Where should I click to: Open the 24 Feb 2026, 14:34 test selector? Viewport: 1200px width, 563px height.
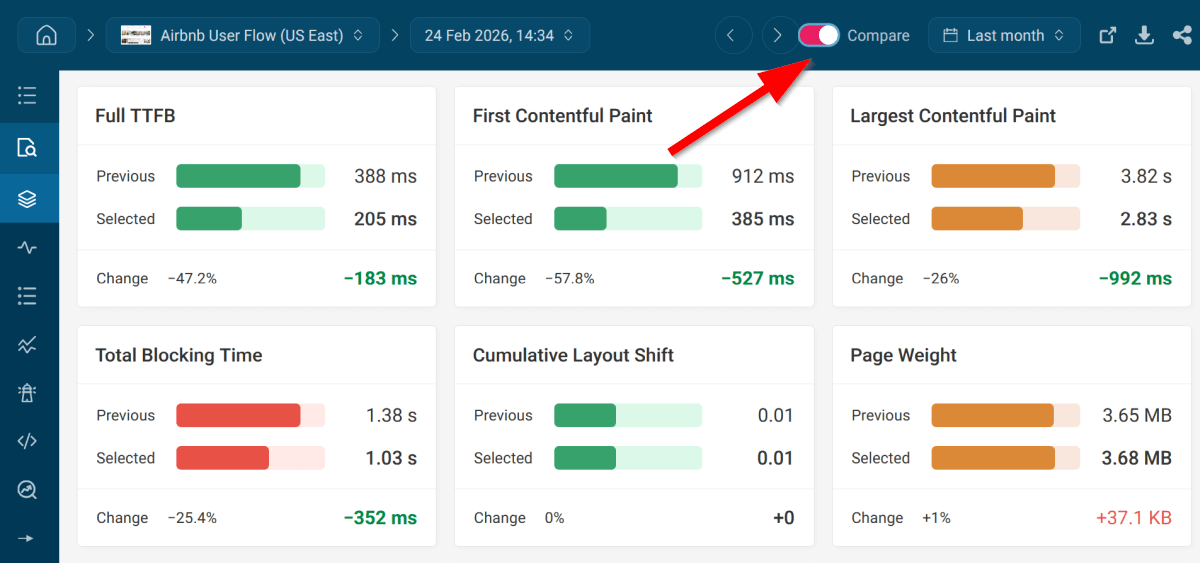pyautogui.click(x=499, y=35)
